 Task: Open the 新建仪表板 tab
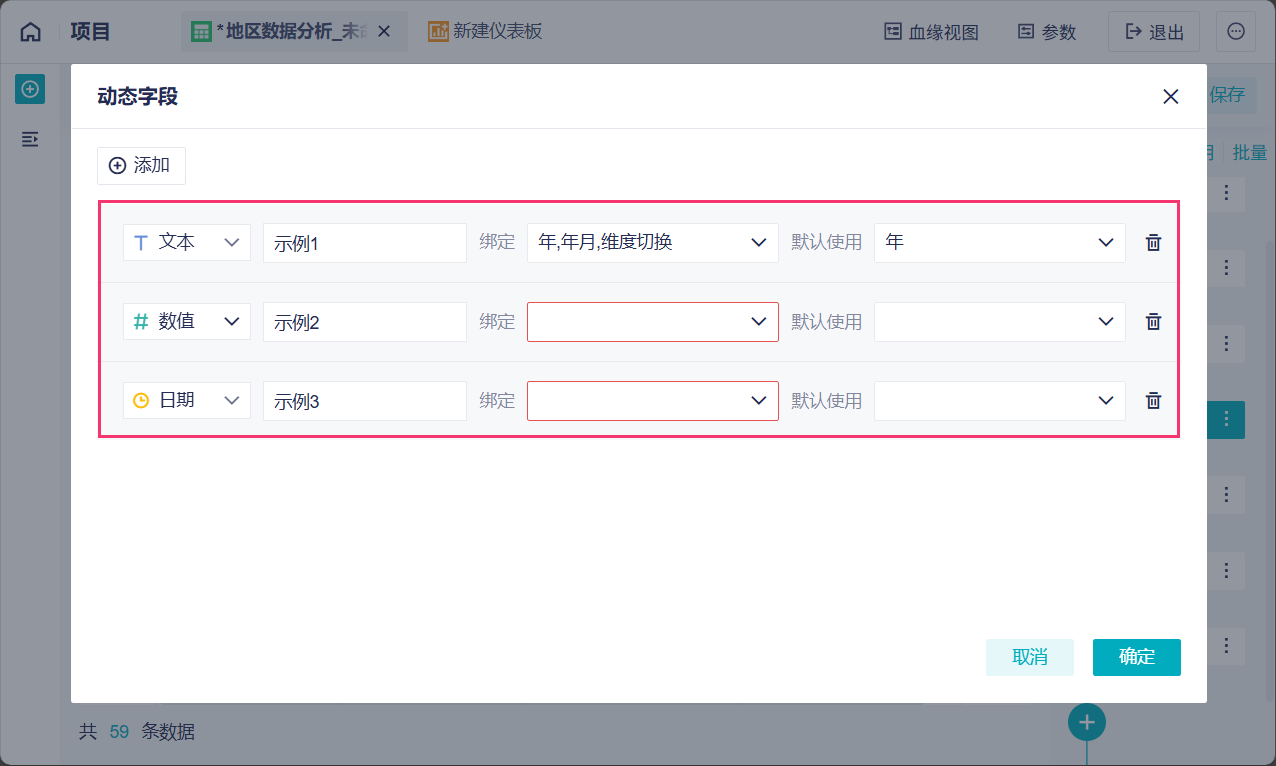[485, 31]
